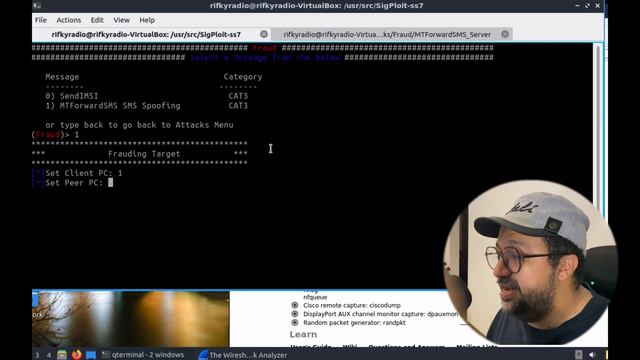Open the Wireshark Analyzer taskbar entry
Screen dimensions: 640x360
pos(243,355)
